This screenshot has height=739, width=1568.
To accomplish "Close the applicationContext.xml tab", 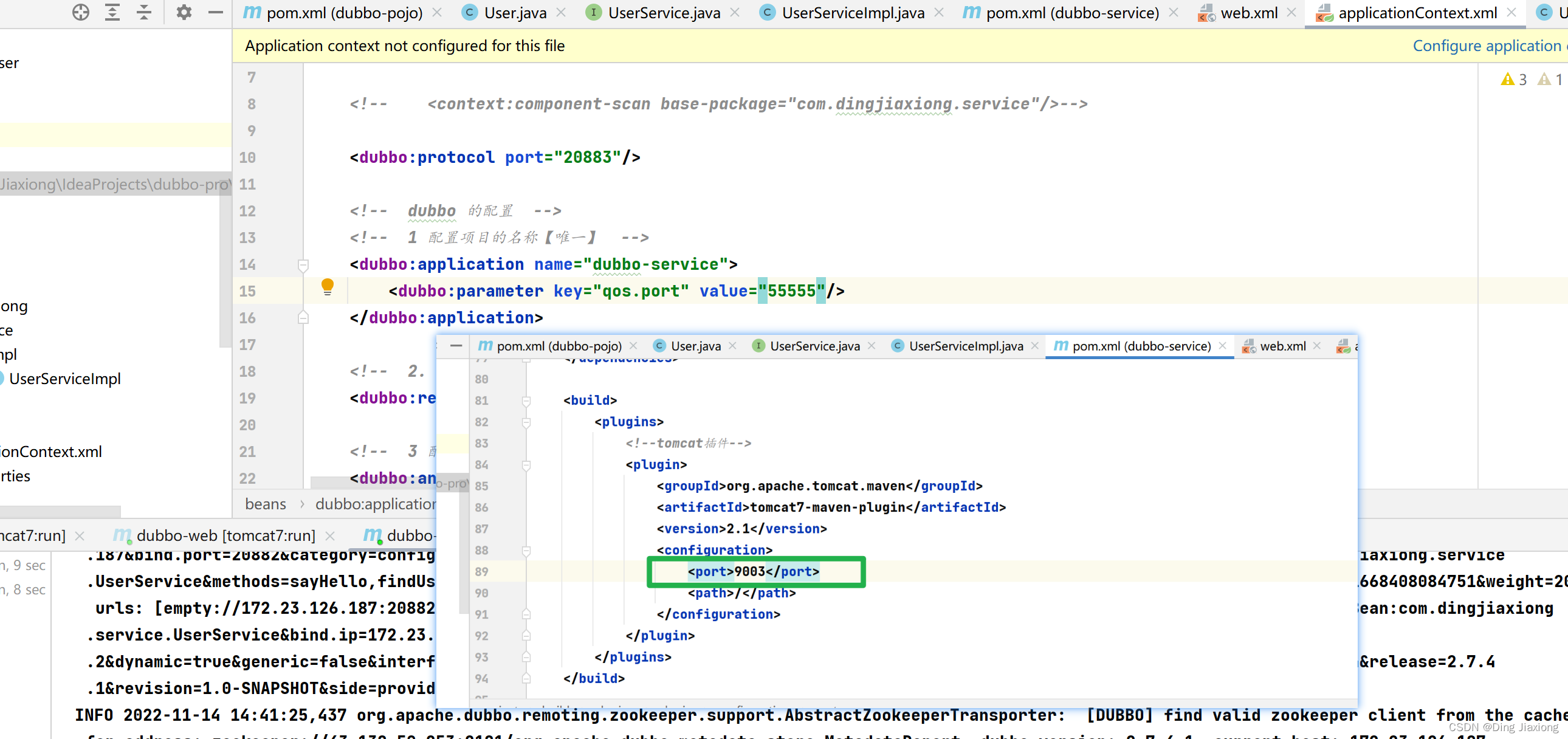I will click(1511, 13).
